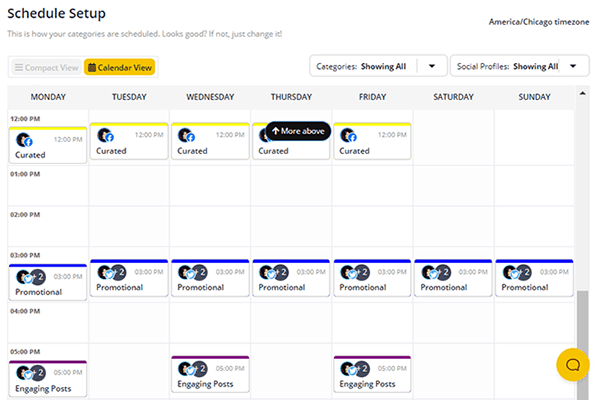Viewport: 595px width, 400px height.
Task: Open Saturday's Promotional 03:00 PM slot
Action: pyautogui.click(x=453, y=278)
